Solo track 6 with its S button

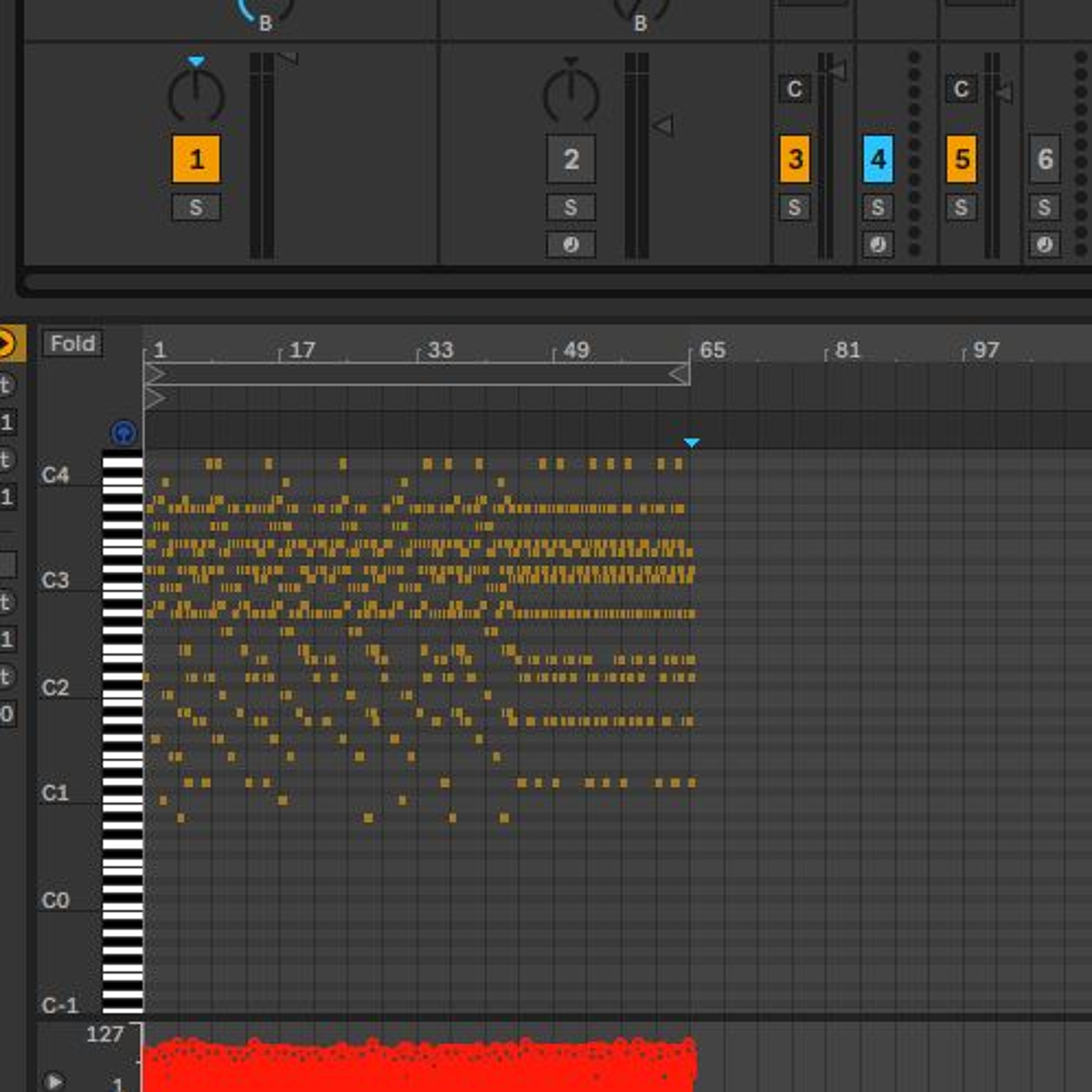tap(1044, 207)
